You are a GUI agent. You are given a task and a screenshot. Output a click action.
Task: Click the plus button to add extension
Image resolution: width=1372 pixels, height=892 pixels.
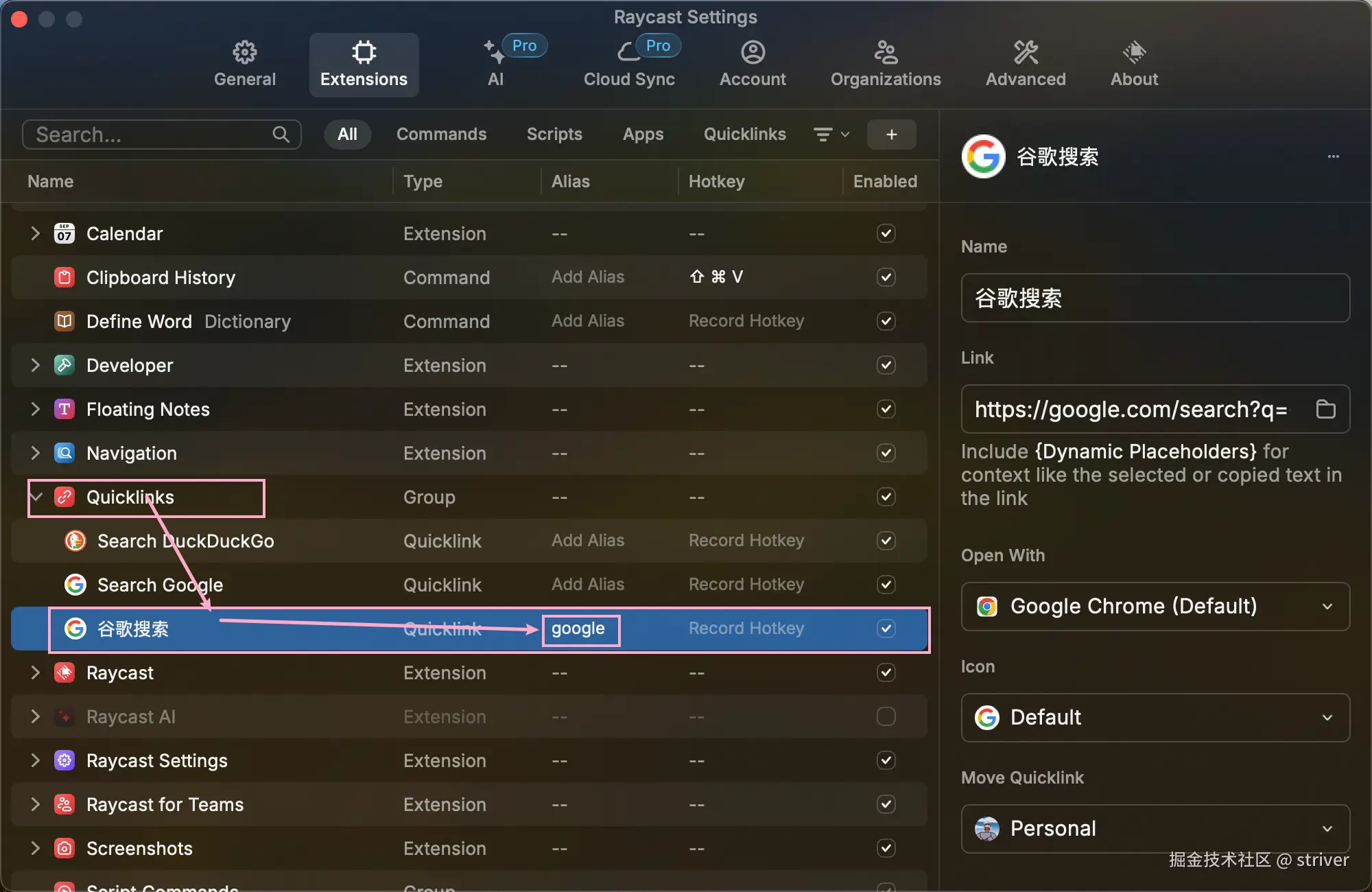point(891,134)
